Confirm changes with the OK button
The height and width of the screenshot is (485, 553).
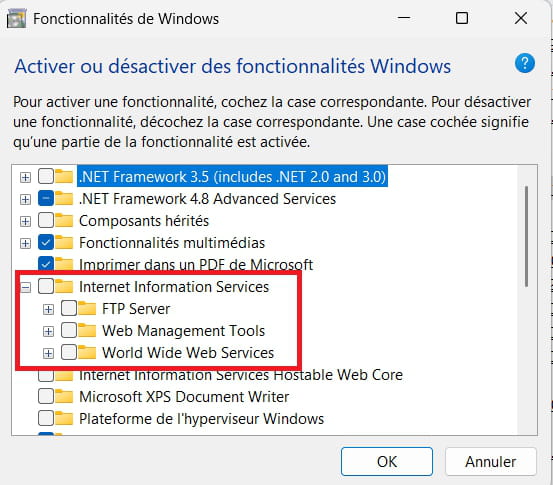click(387, 461)
